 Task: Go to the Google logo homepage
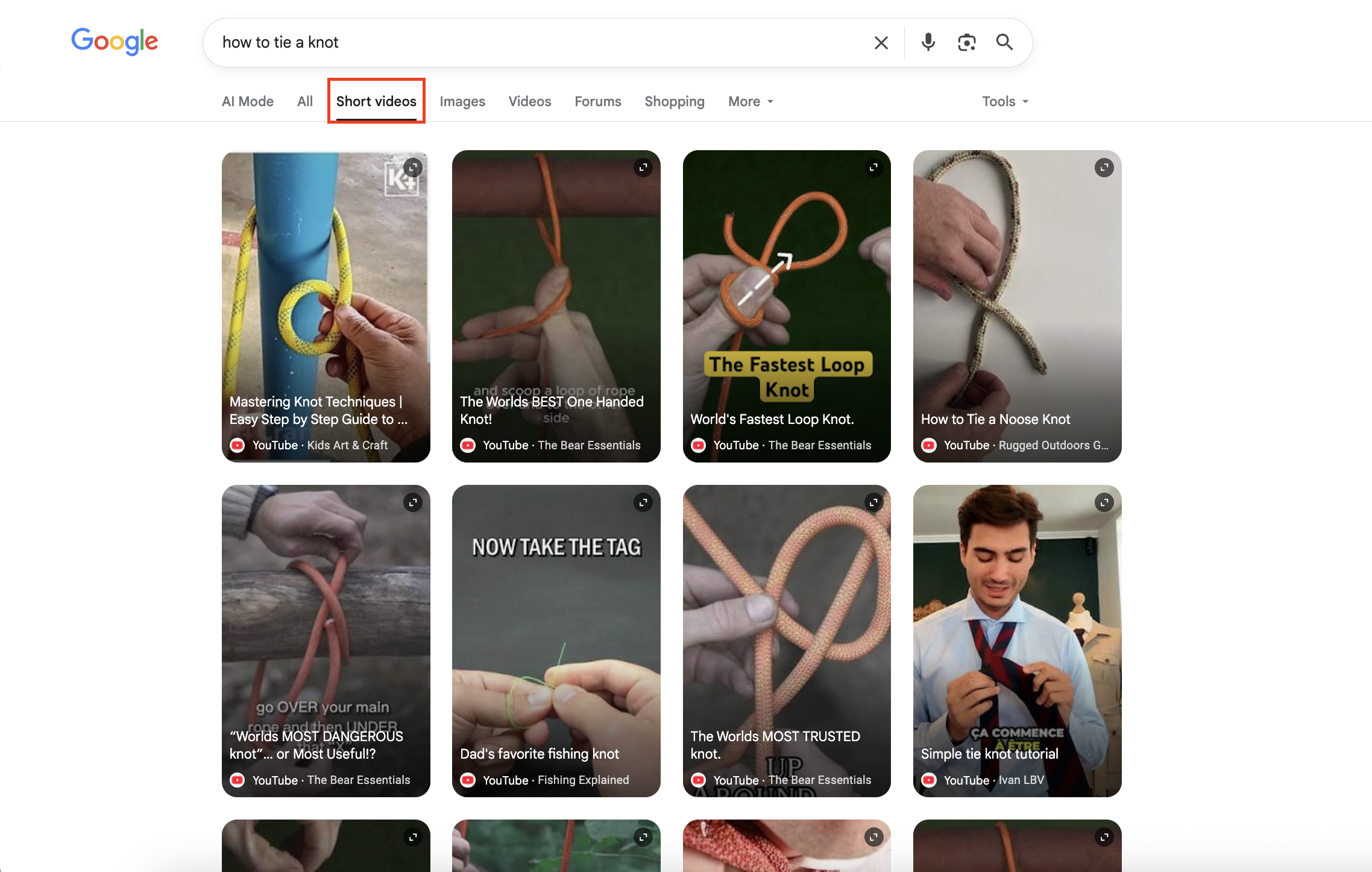coord(115,42)
